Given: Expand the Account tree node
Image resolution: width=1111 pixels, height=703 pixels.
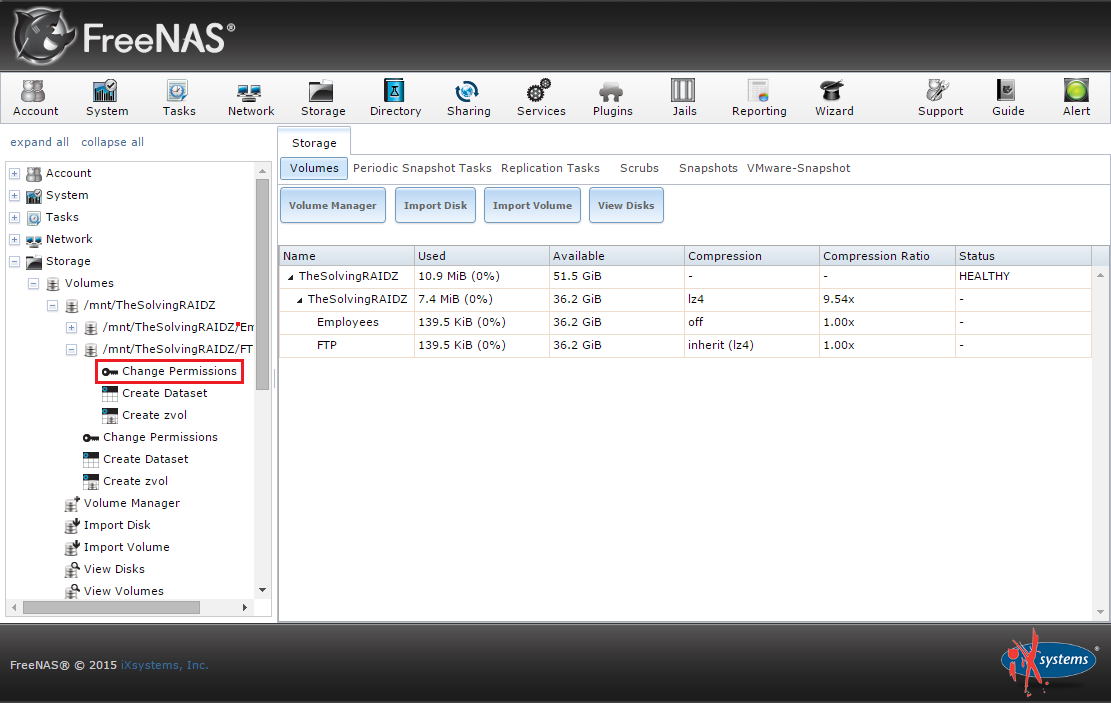Looking at the screenshot, I should click(x=14, y=174).
